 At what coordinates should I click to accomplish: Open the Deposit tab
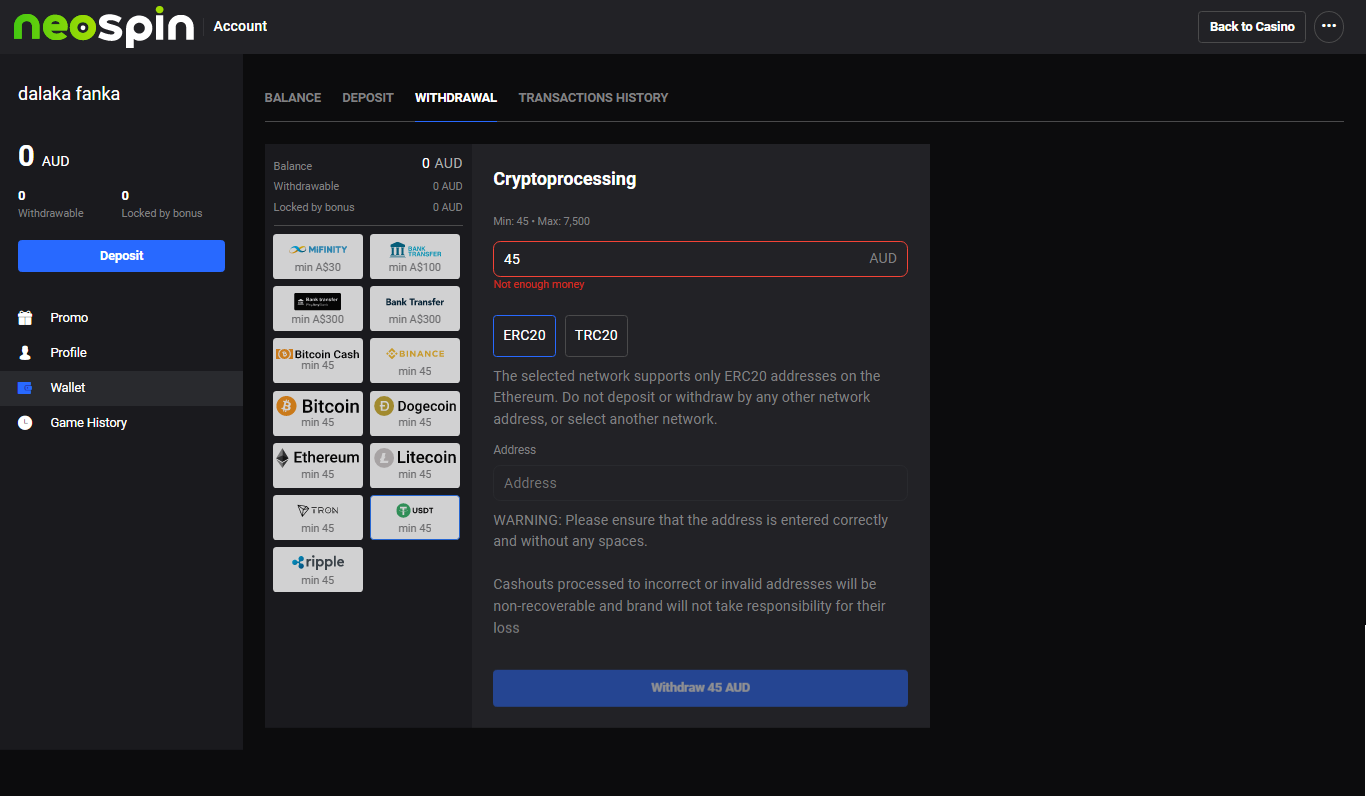pyautogui.click(x=368, y=98)
